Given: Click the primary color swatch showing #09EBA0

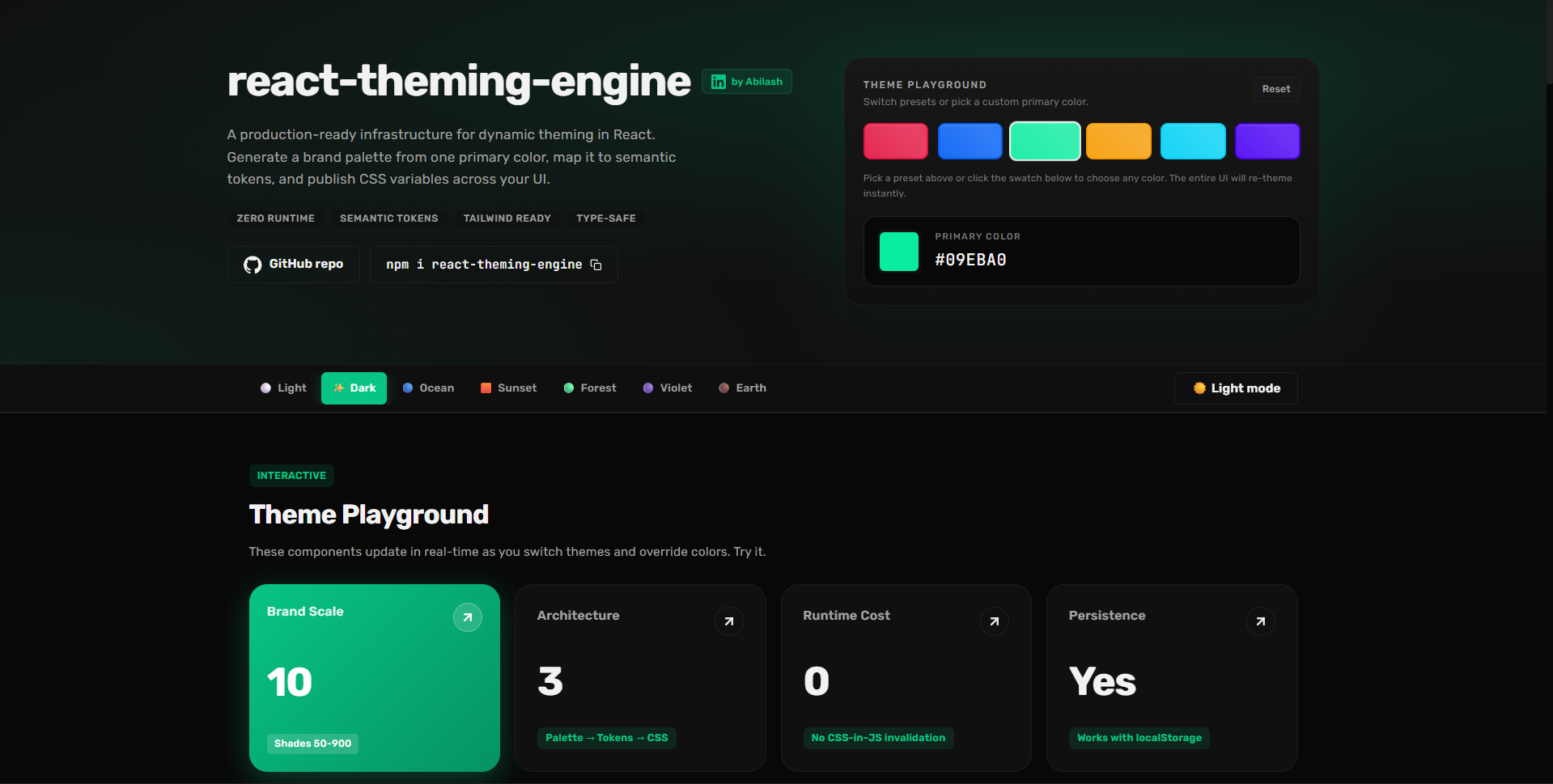Looking at the screenshot, I should point(898,251).
